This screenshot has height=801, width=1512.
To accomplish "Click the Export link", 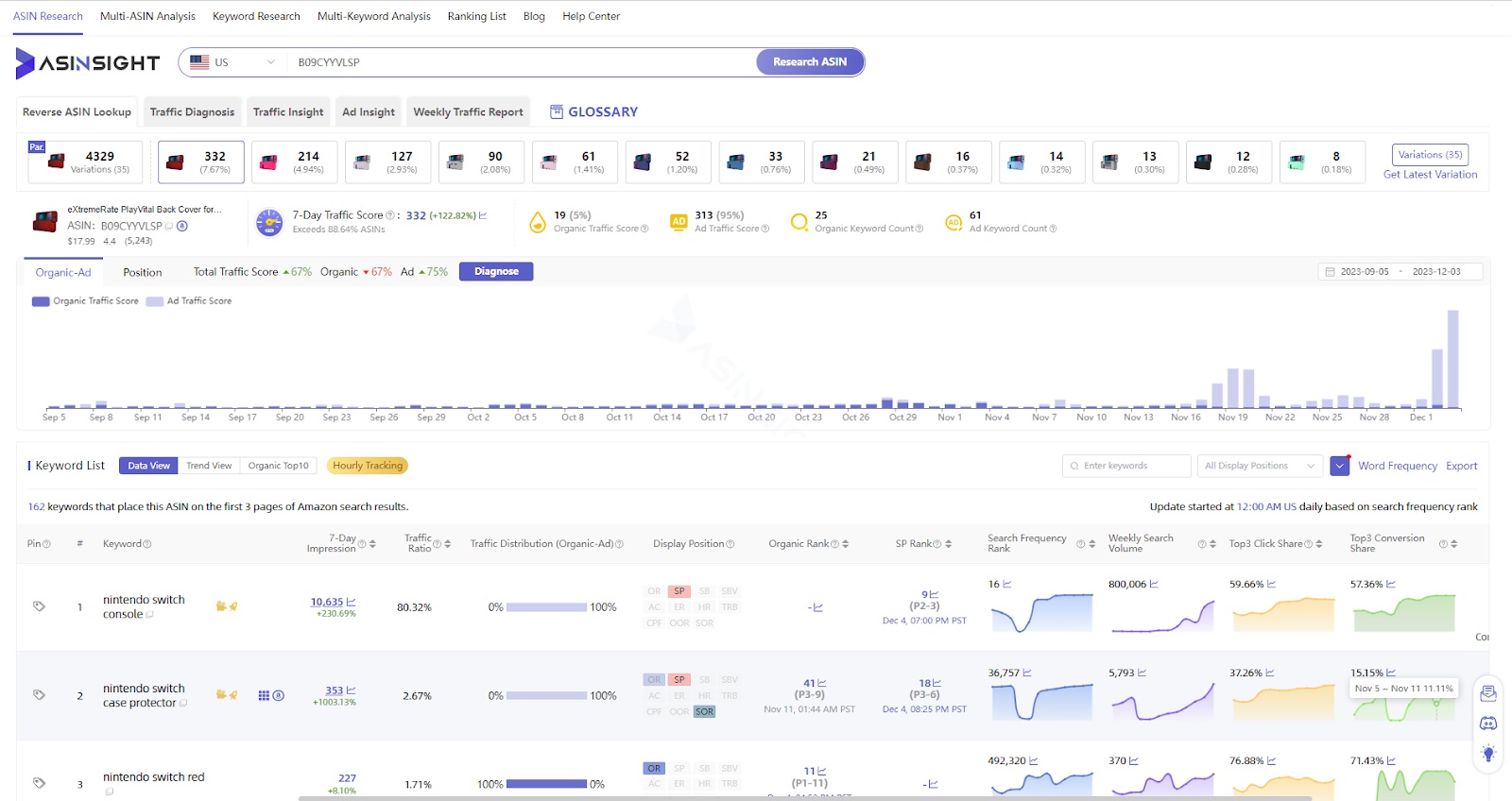I will [x=1461, y=466].
